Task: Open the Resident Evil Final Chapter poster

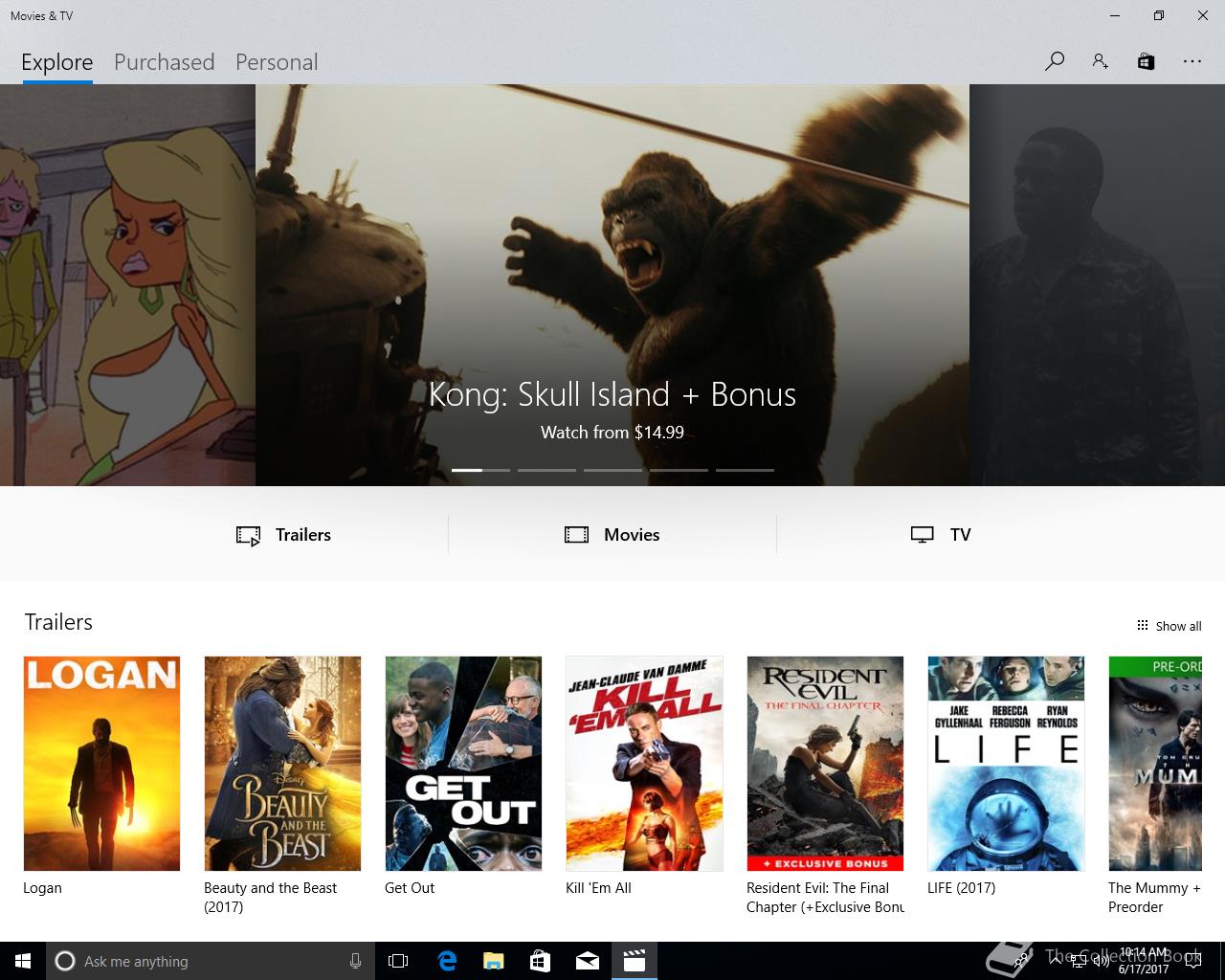Action: (x=825, y=764)
